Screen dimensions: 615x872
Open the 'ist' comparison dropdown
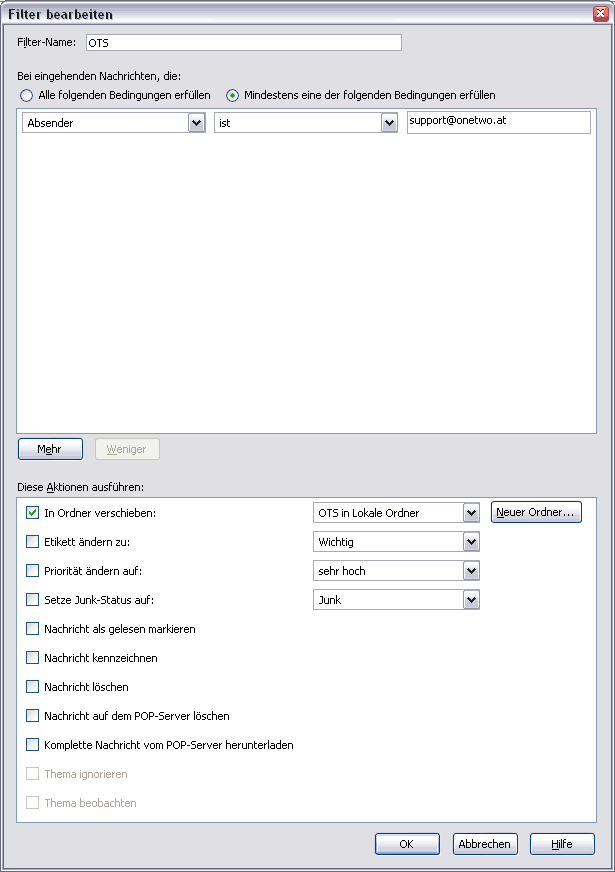(x=306, y=123)
